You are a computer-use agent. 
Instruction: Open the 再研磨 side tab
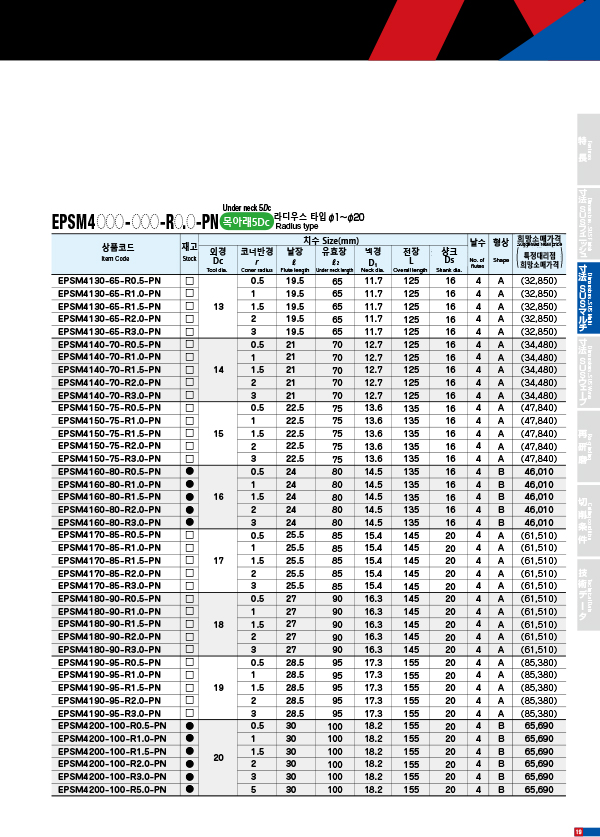[588, 446]
